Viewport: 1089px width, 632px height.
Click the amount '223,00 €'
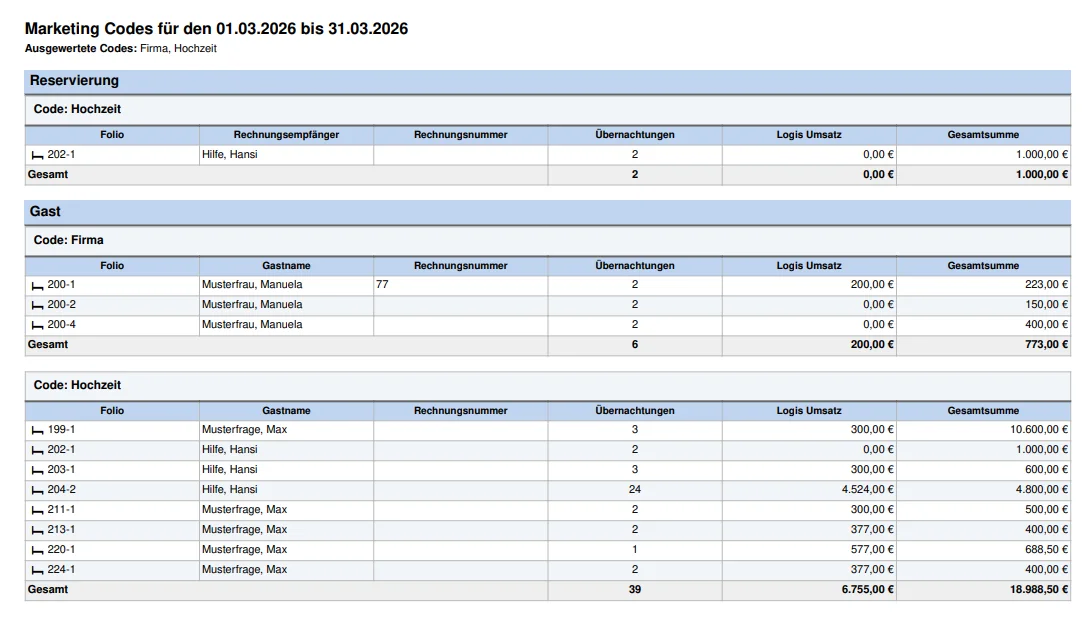[1046, 285]
